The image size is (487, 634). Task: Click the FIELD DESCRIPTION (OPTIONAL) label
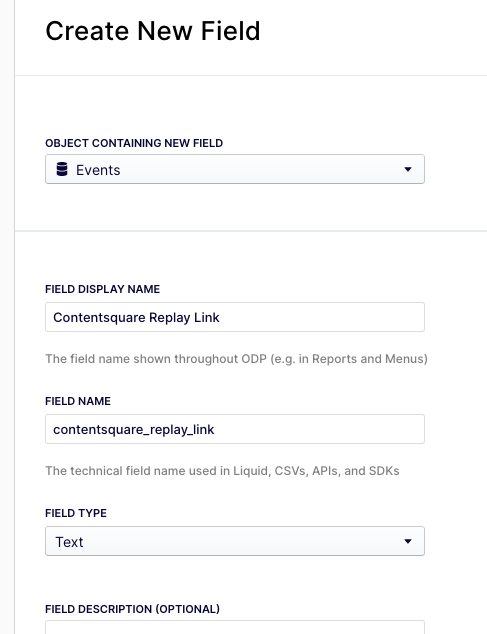click(132, 609)
